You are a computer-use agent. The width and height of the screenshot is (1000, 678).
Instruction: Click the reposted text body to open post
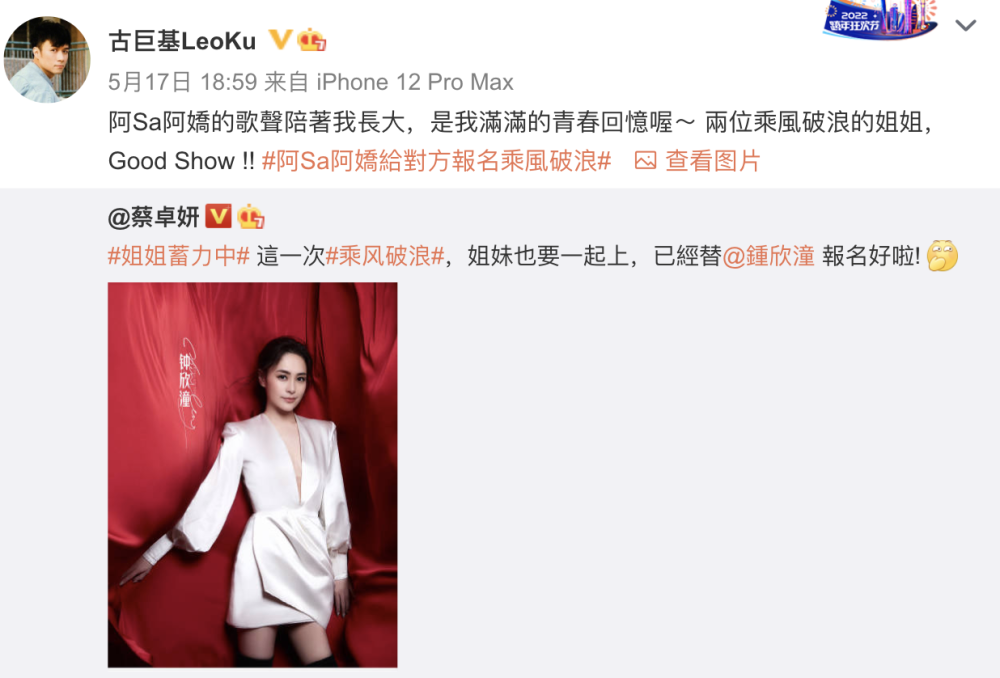point(533,256)
